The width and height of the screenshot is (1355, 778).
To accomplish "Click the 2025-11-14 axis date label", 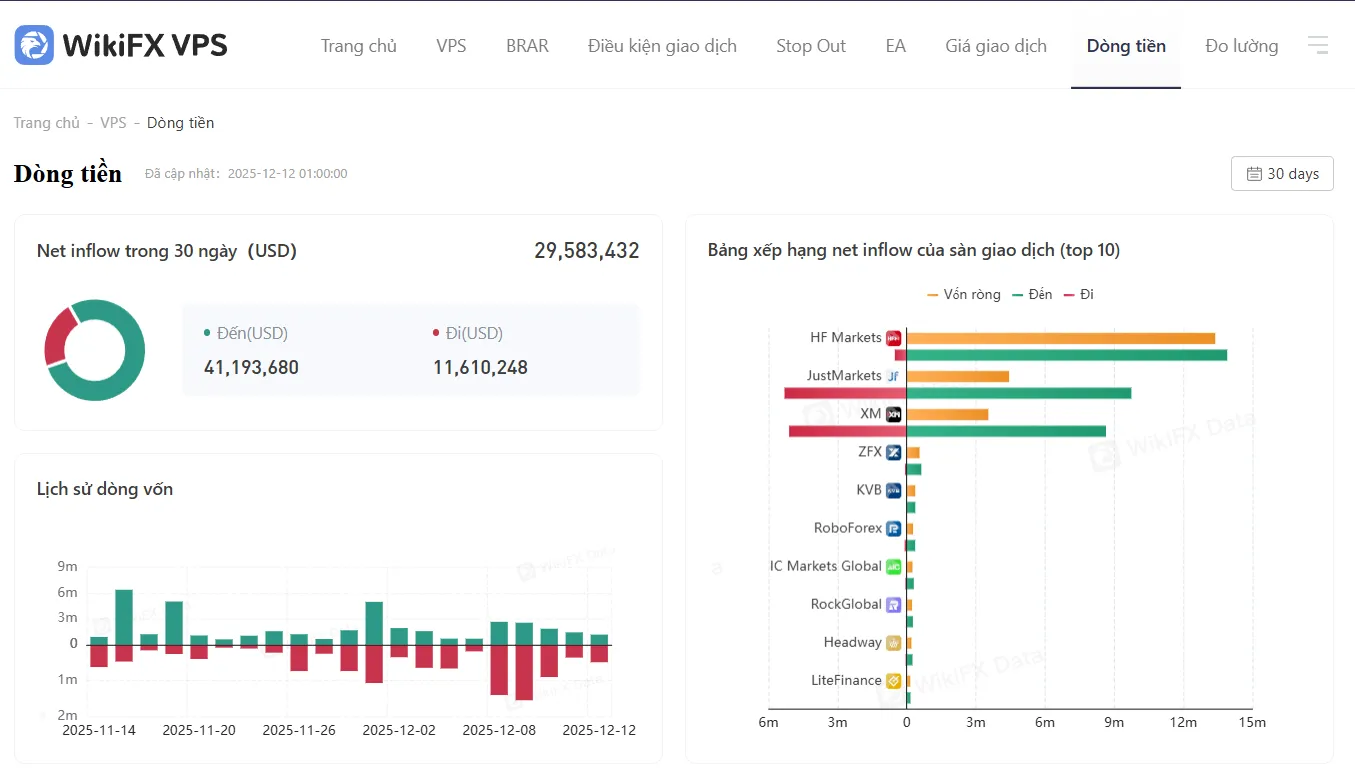I will click(x=99, y=730).
